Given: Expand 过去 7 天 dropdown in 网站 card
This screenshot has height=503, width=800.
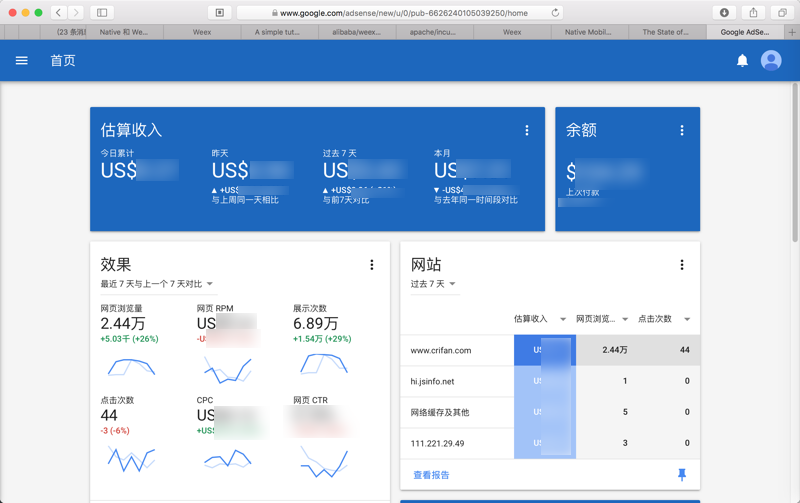Looking at the screenshot, I should point(433,284).
